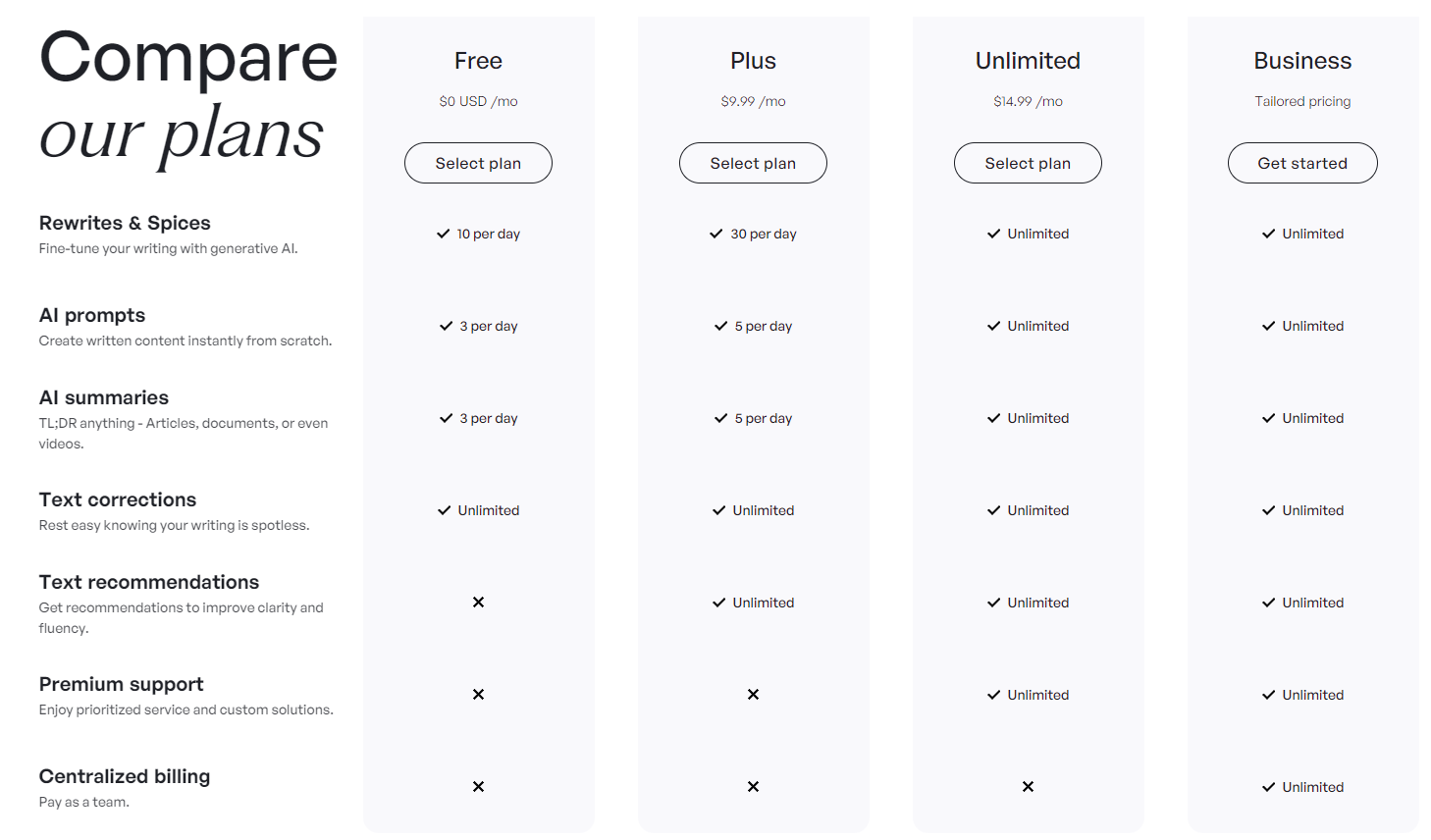This screenshot has width=1431, height=840.
Task: Click the X icon for Centralized billing in Unlimited
Action: [1028, 786]
